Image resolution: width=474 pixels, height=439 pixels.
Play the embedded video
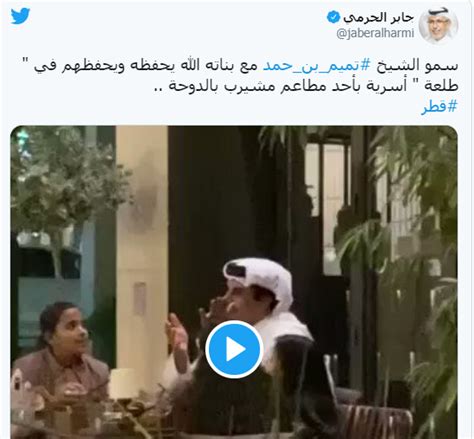tap(234, 349)
